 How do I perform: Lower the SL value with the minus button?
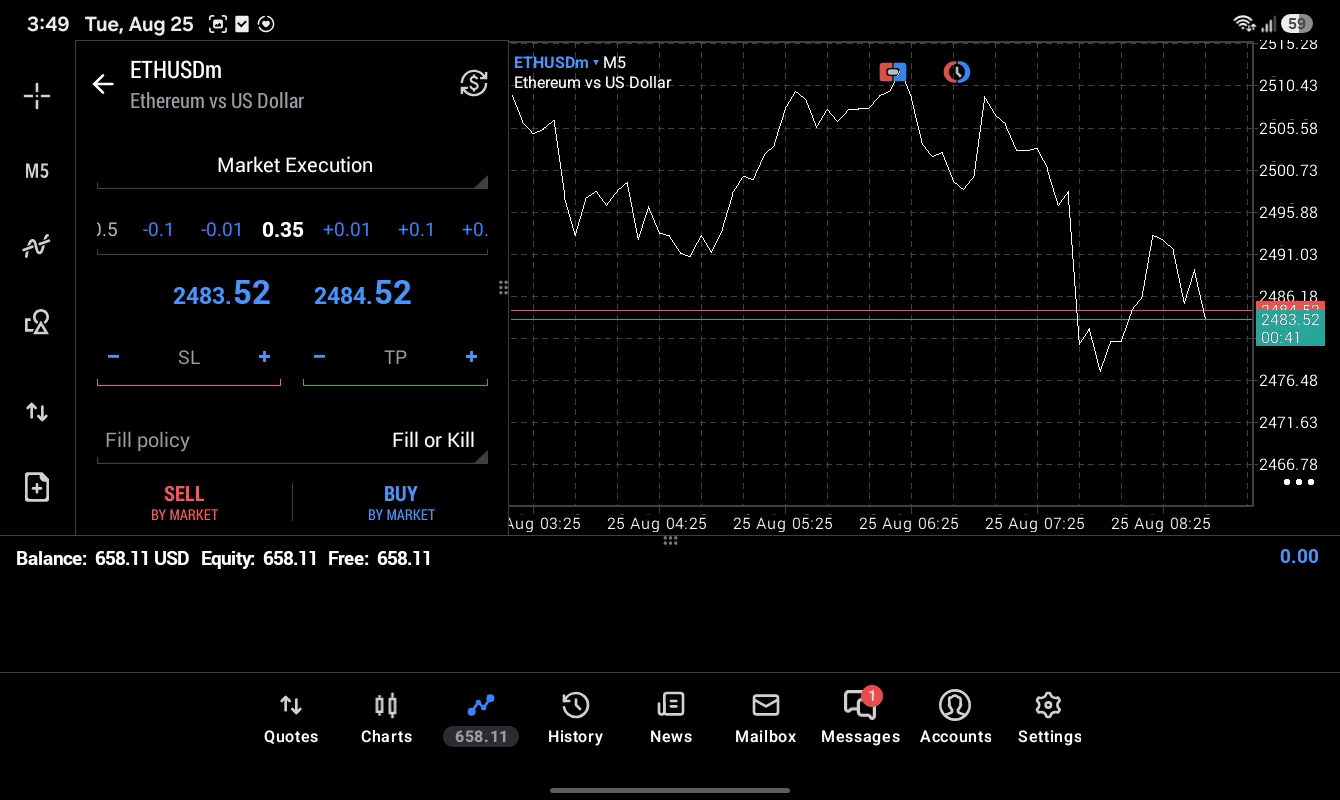[113, 357]
